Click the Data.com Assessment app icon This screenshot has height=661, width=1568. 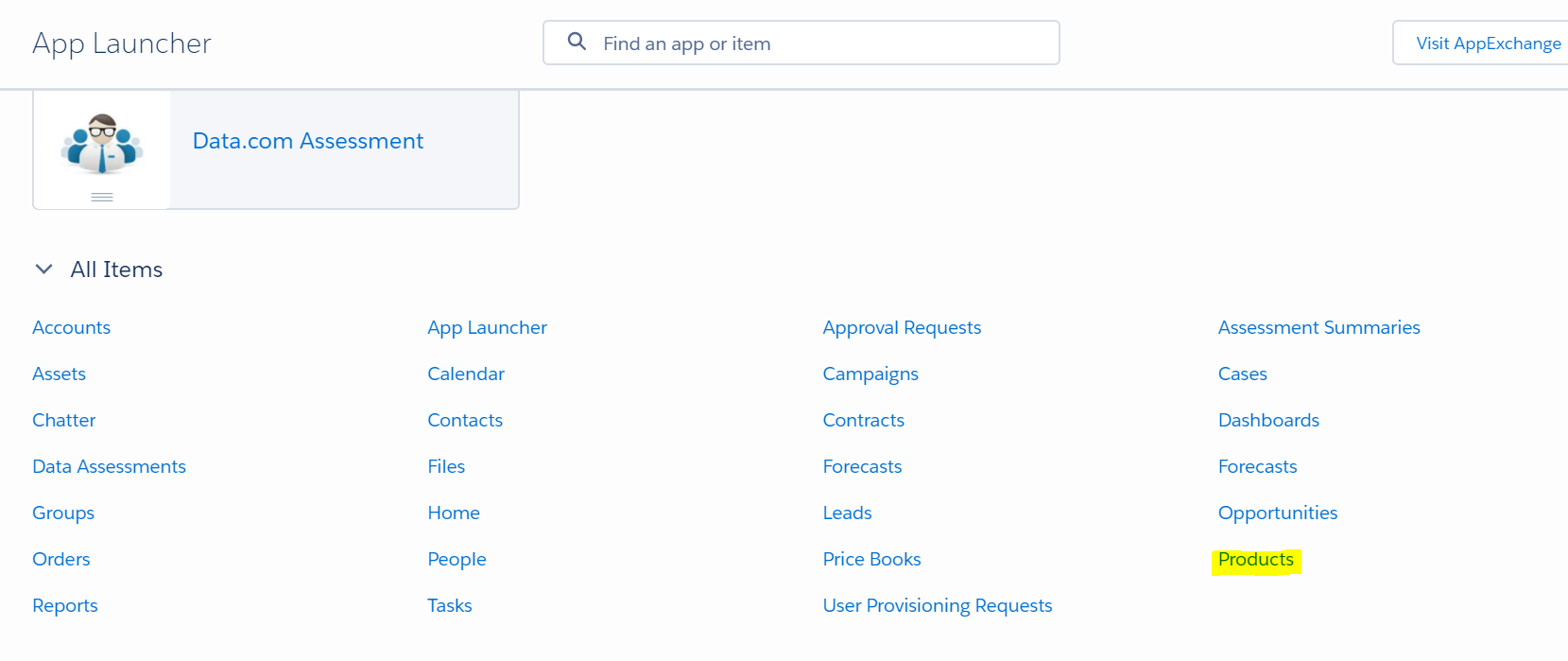coord(102,144)
